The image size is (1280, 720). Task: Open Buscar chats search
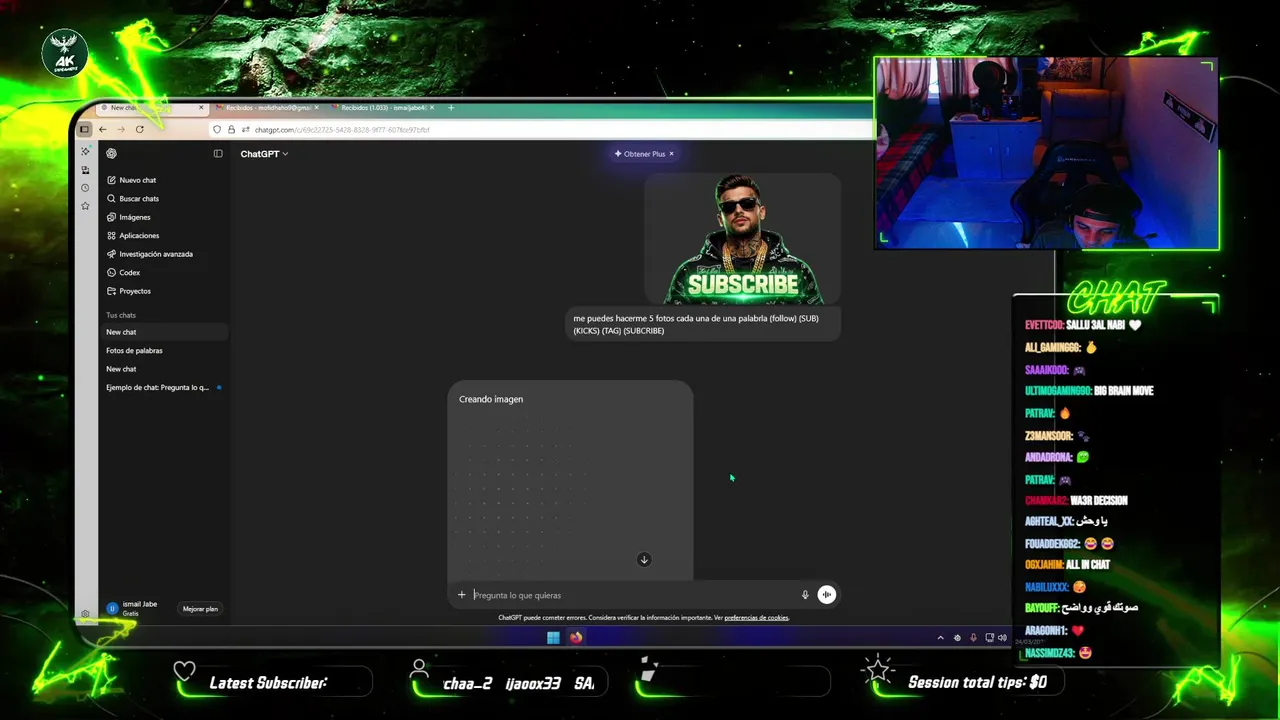click(x=132, y=198)
